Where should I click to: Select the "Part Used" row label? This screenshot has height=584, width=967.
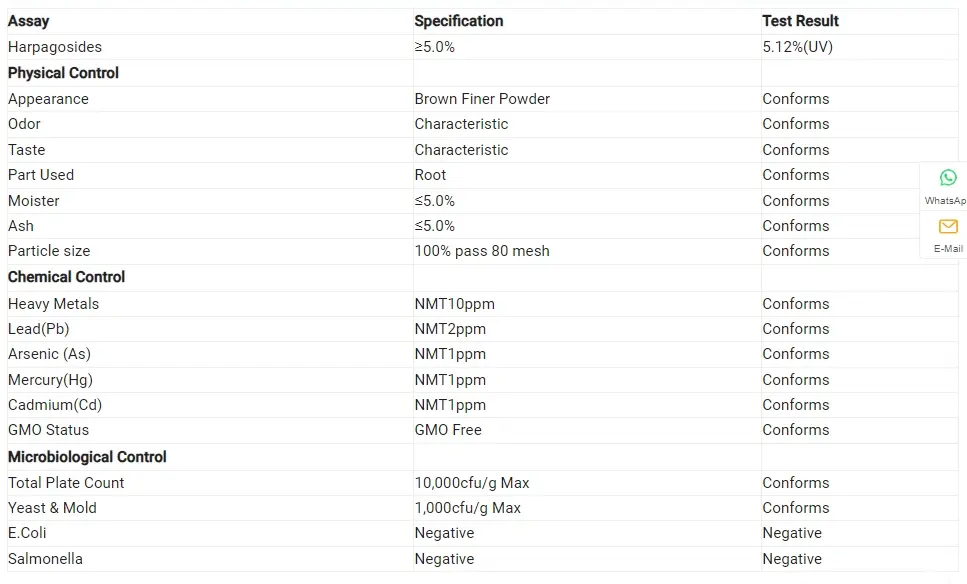coord(41,175)
